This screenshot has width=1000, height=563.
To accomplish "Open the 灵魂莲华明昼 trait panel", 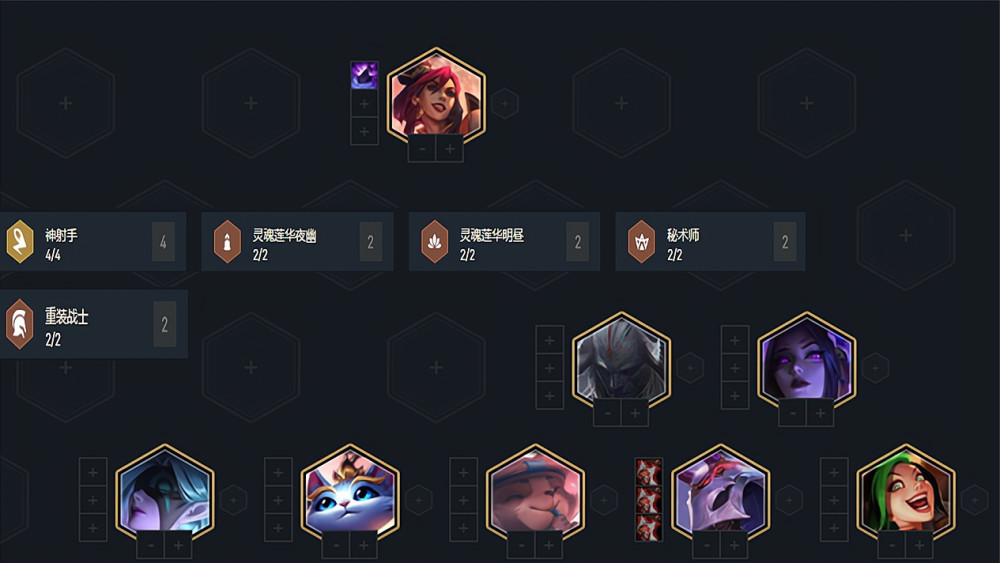I will click(x=504, y=242).
